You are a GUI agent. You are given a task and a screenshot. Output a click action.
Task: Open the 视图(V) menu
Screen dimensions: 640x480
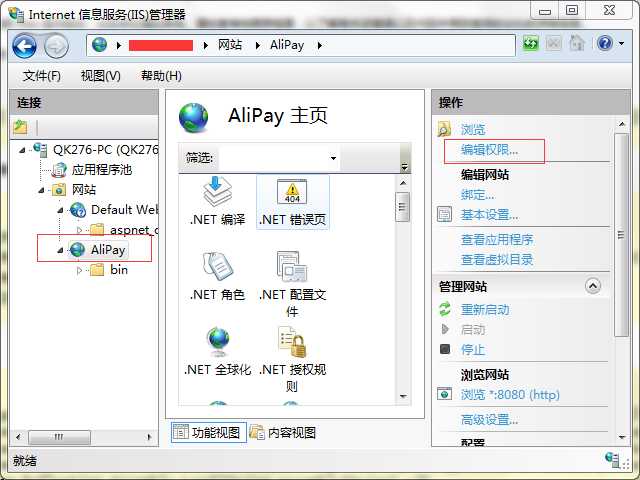pyautogui.click(x=100, y=76)
